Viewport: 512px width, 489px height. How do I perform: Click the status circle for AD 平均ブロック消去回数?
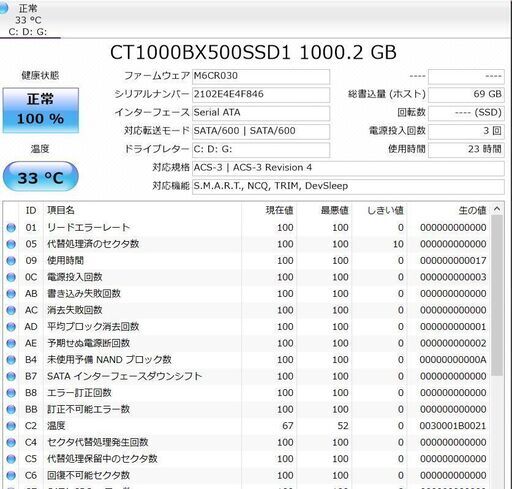(11, 327)
